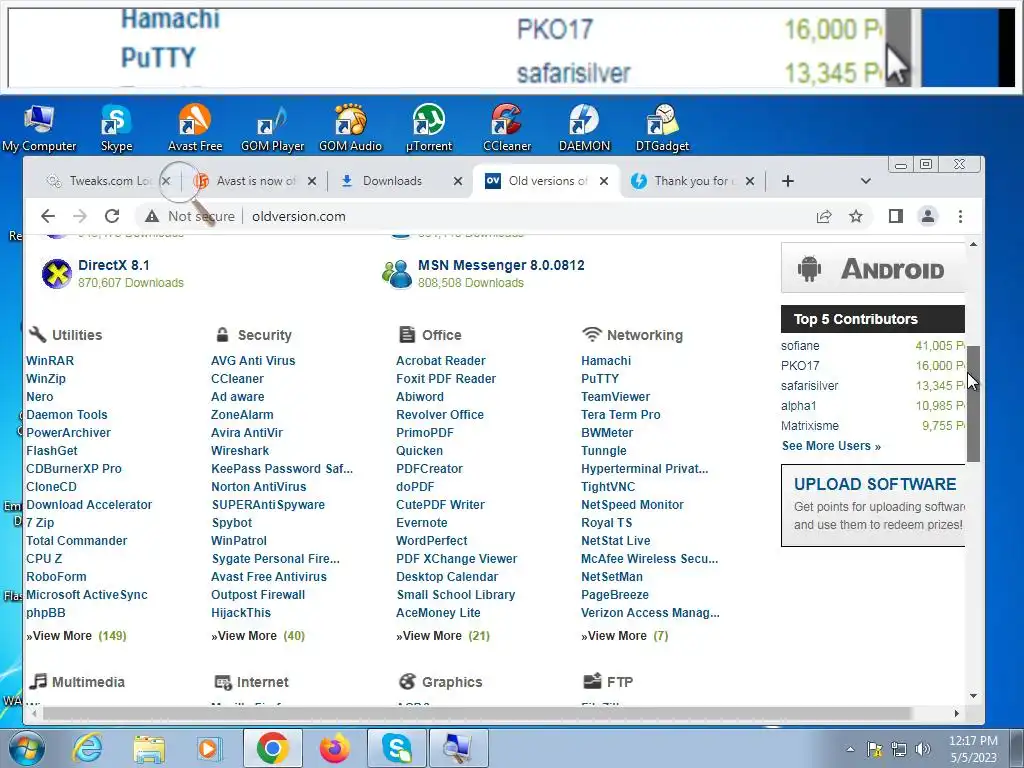Launch the GOM Player desktop shortcut
Screen dimensions: 1024x768
(272, 128)
